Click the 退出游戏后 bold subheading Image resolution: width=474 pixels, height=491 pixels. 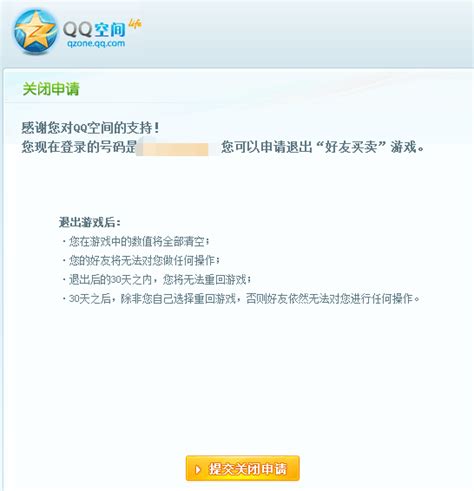[x=89, y=222]
